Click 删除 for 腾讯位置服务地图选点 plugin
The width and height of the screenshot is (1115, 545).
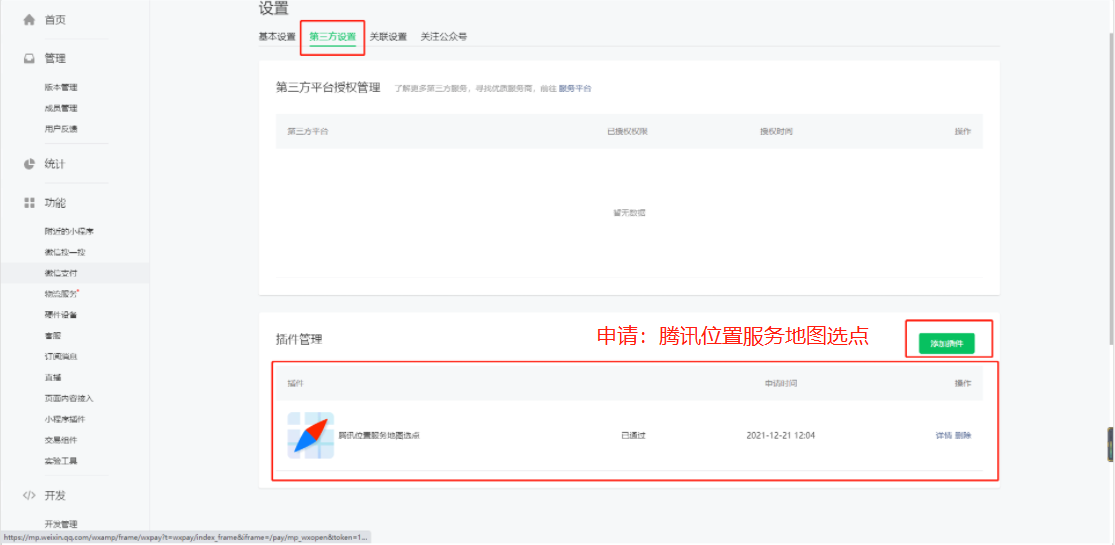point(963,435)
